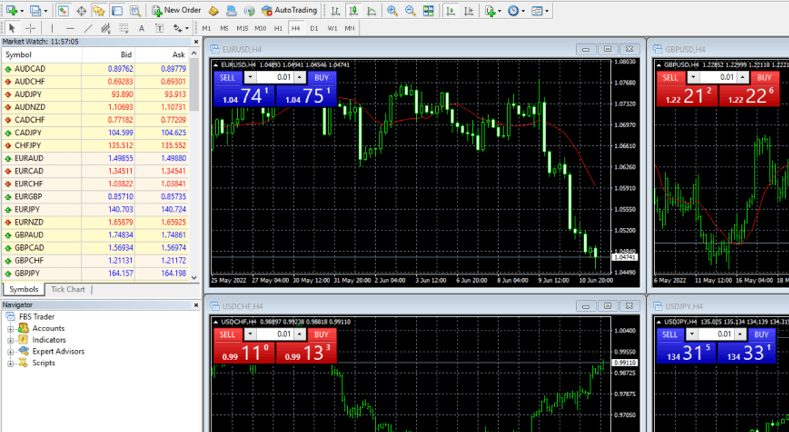Switch to M30 timeframe
Image resolution: width=789 pixels, height=432 pixels.
[260, 29]
